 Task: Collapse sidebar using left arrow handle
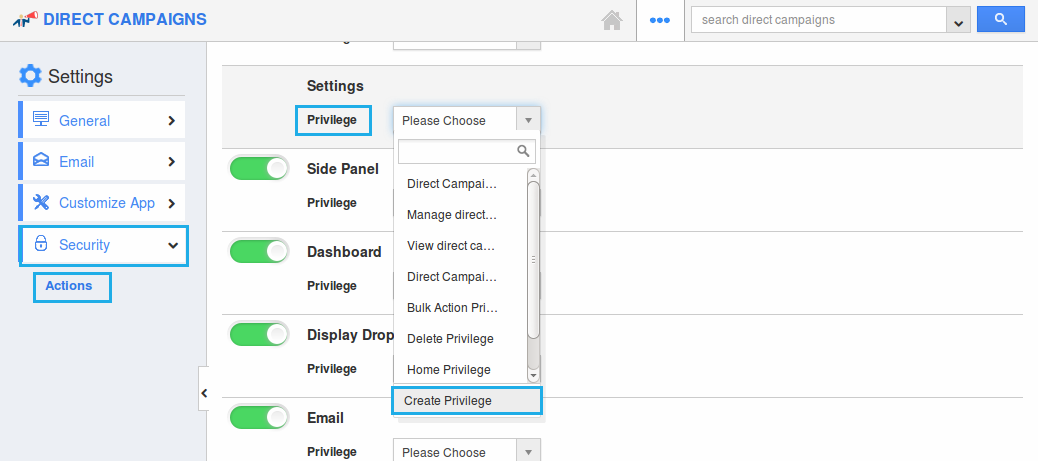tap(203, 393)
